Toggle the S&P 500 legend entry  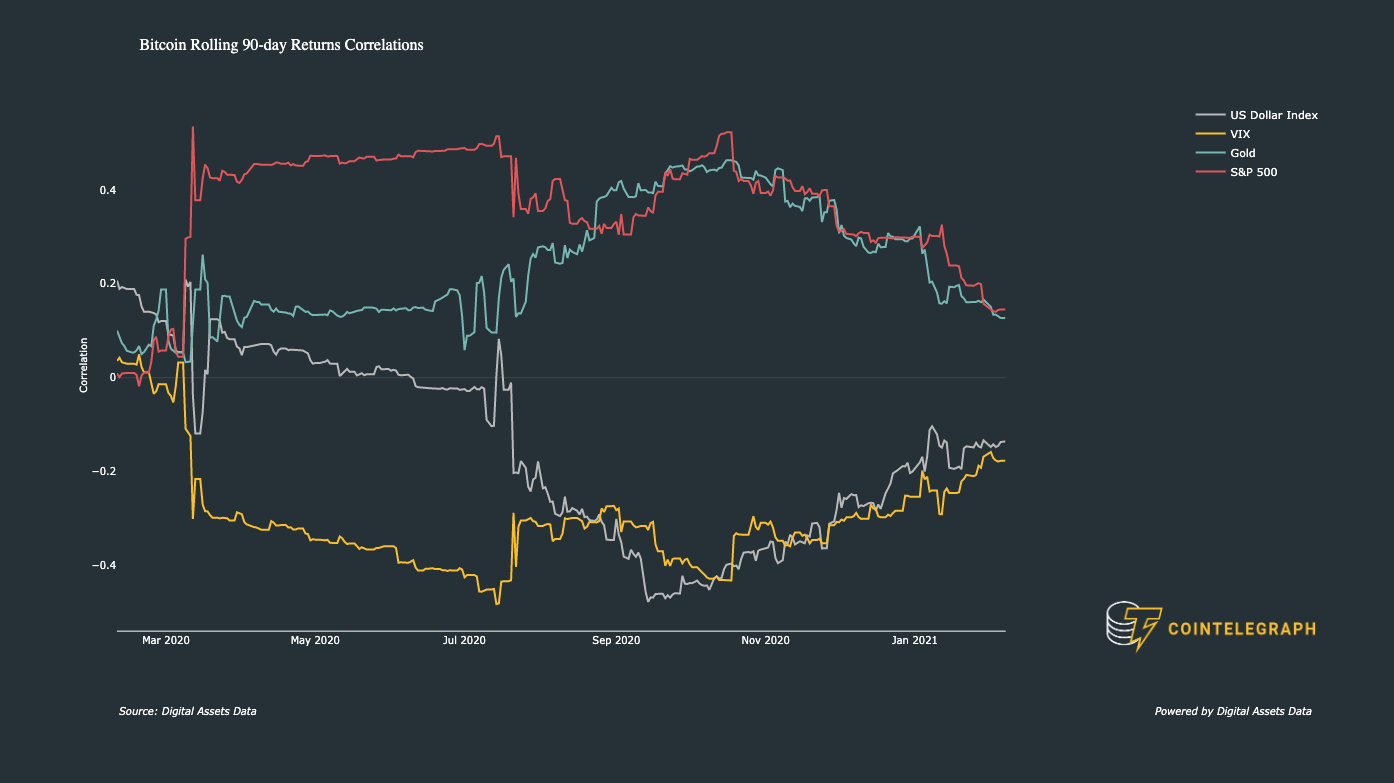(1236, 172)
